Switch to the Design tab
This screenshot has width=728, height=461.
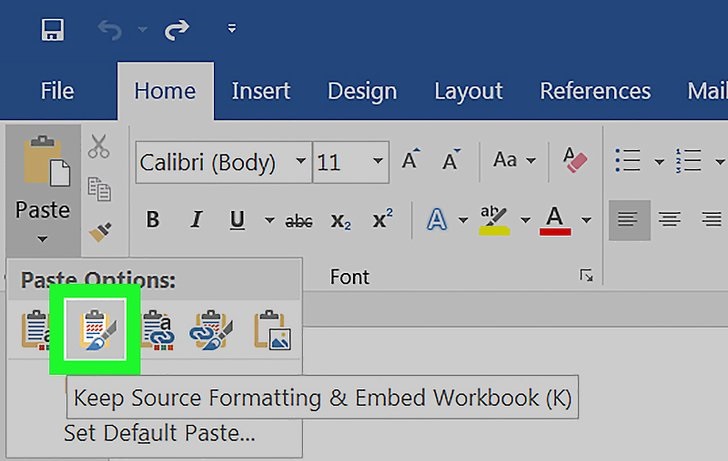pyautogui.click(x=362, y=91)
